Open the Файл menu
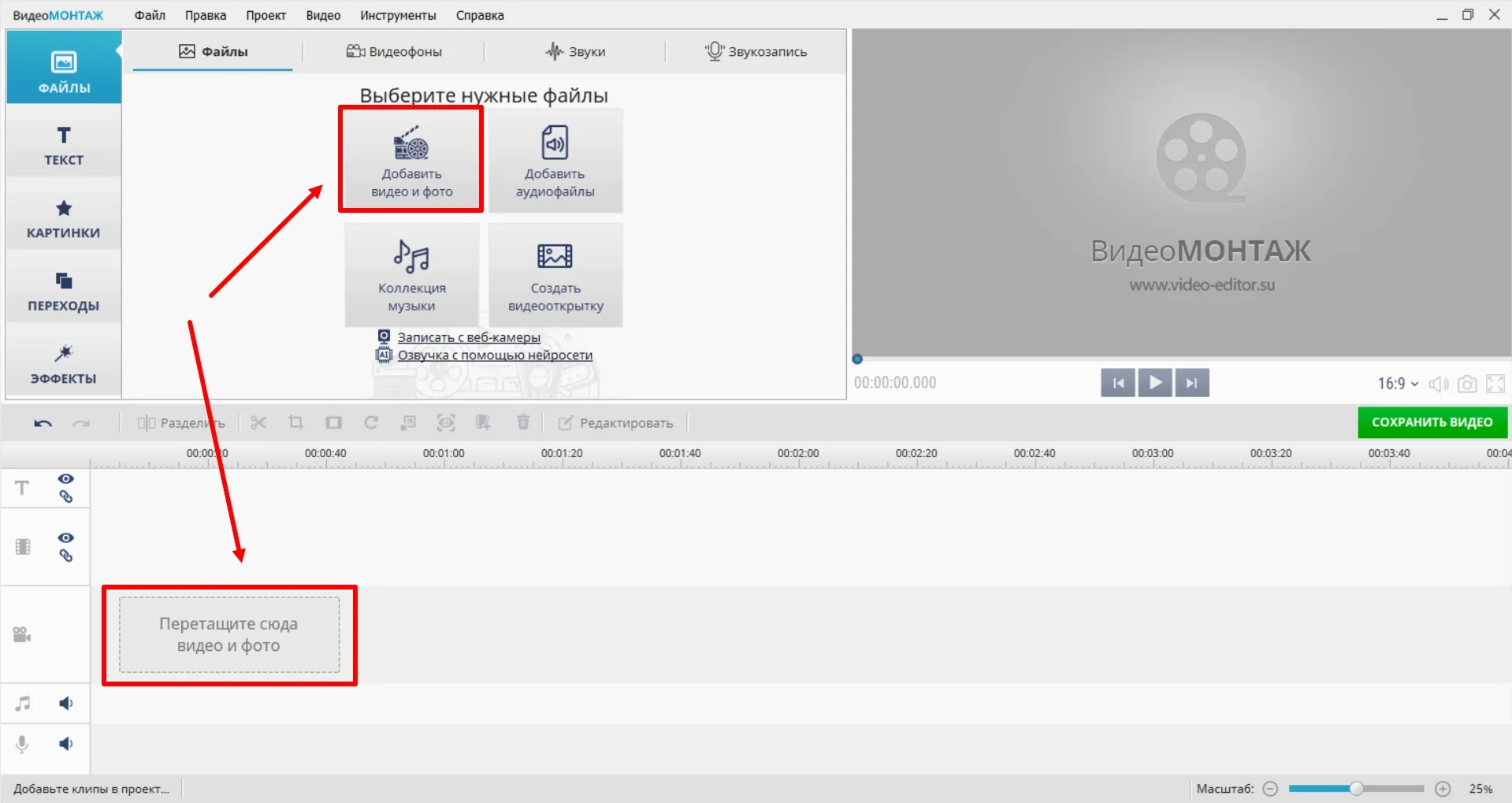Viewport: 1512px width, 803px height. (150, 15)
